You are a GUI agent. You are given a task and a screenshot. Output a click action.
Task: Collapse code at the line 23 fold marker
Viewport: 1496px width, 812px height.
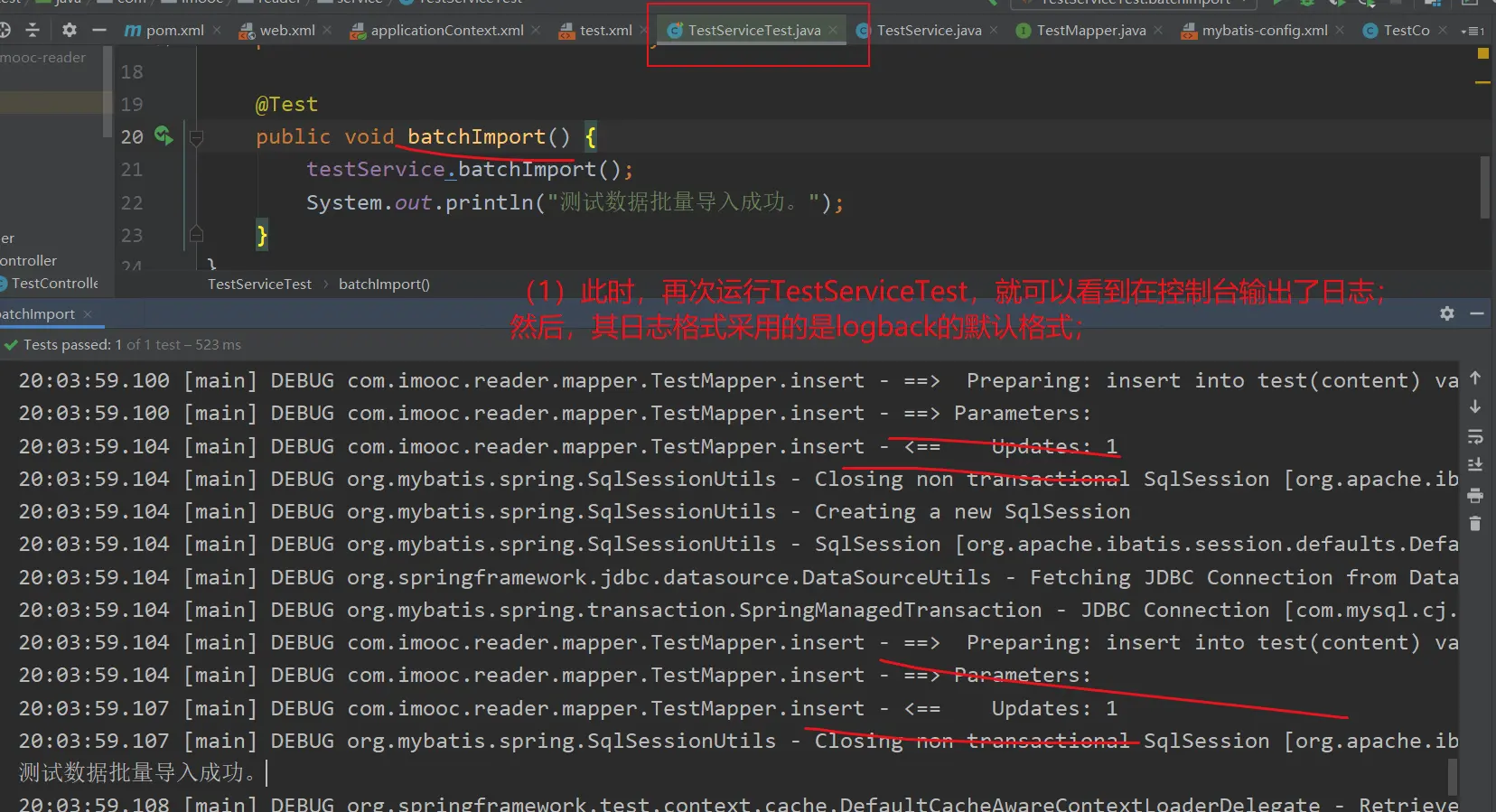point(196,235)
